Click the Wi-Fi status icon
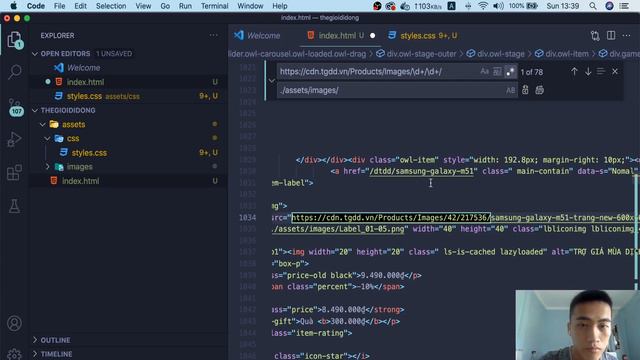 click(x=483, y=6)
